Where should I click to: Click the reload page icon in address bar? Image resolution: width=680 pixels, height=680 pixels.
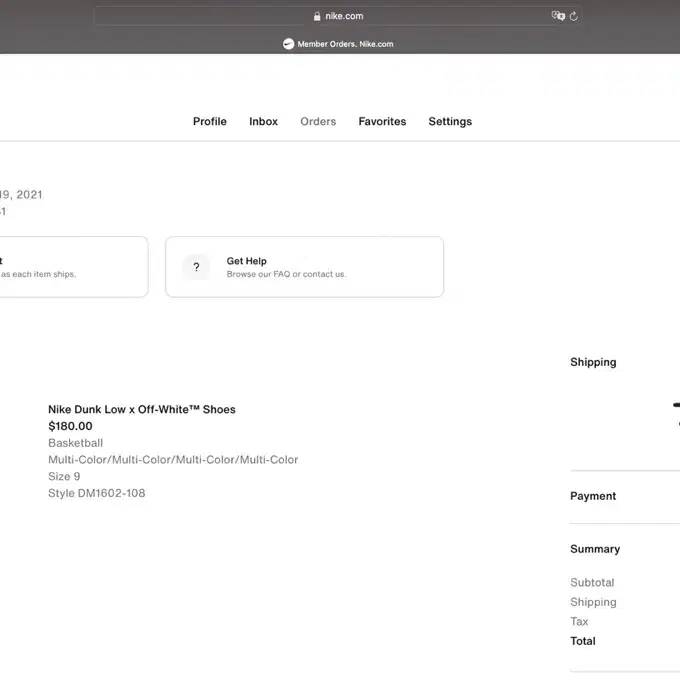pos(573,16)
